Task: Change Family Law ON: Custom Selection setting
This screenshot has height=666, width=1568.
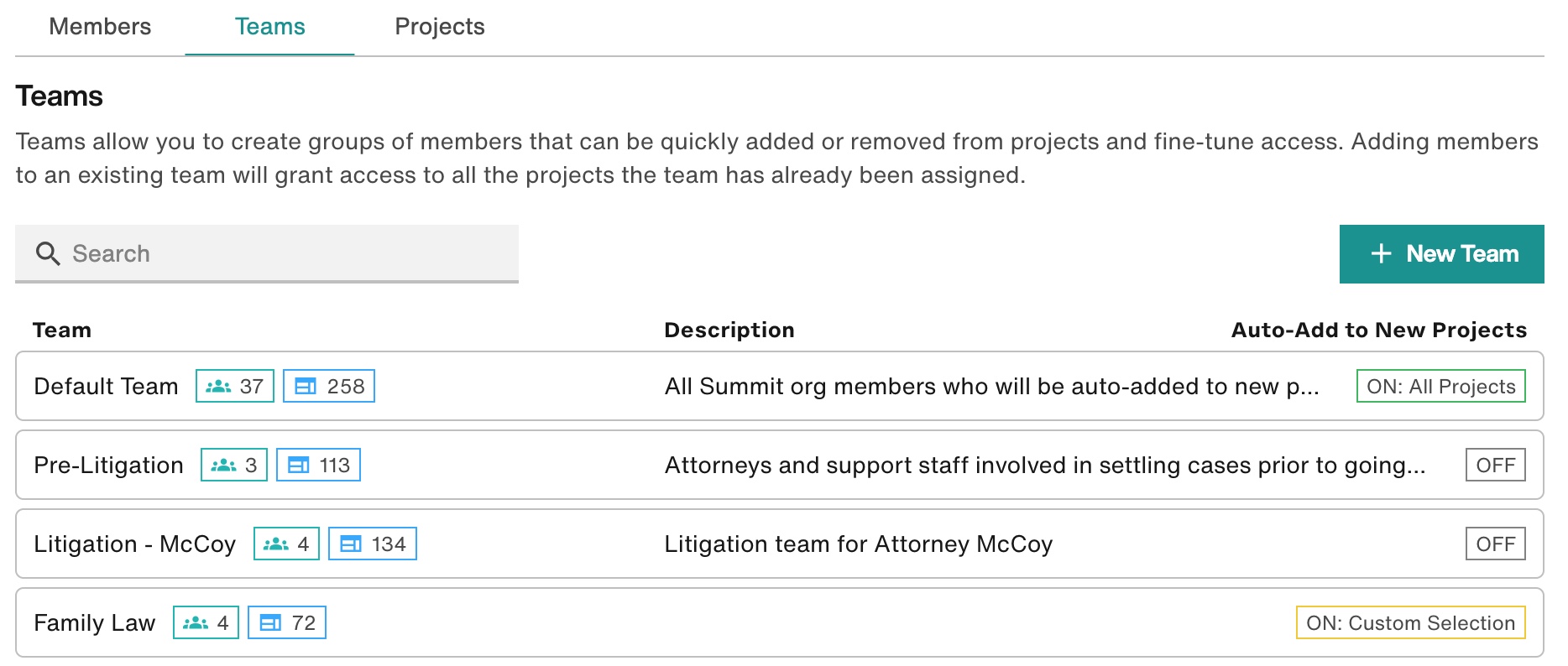Action: 1410,622
